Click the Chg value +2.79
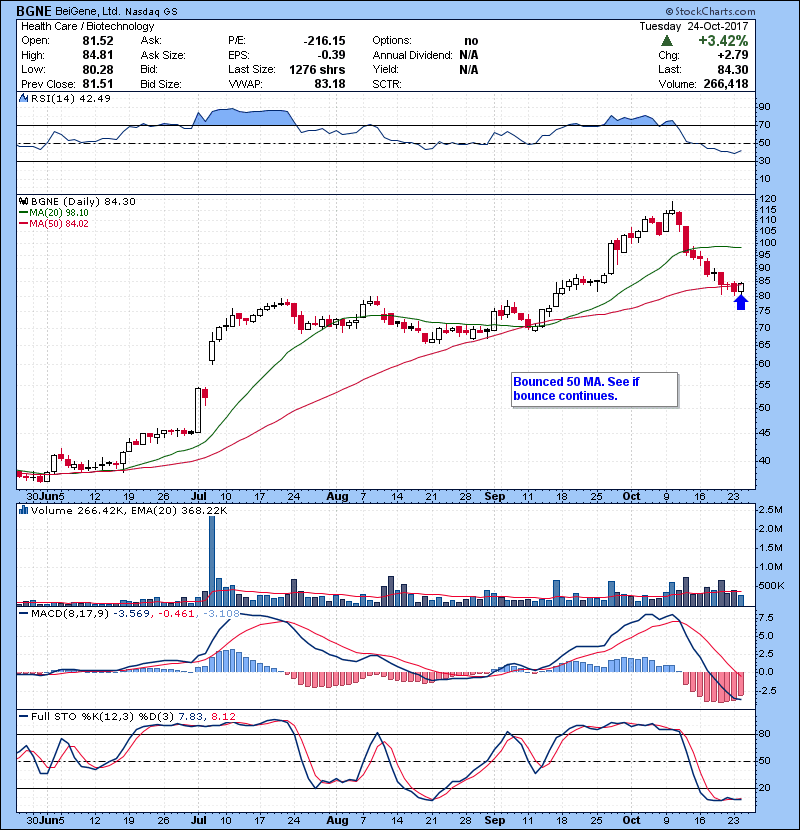This screenshot has width=800, height=830. (733, 55)
